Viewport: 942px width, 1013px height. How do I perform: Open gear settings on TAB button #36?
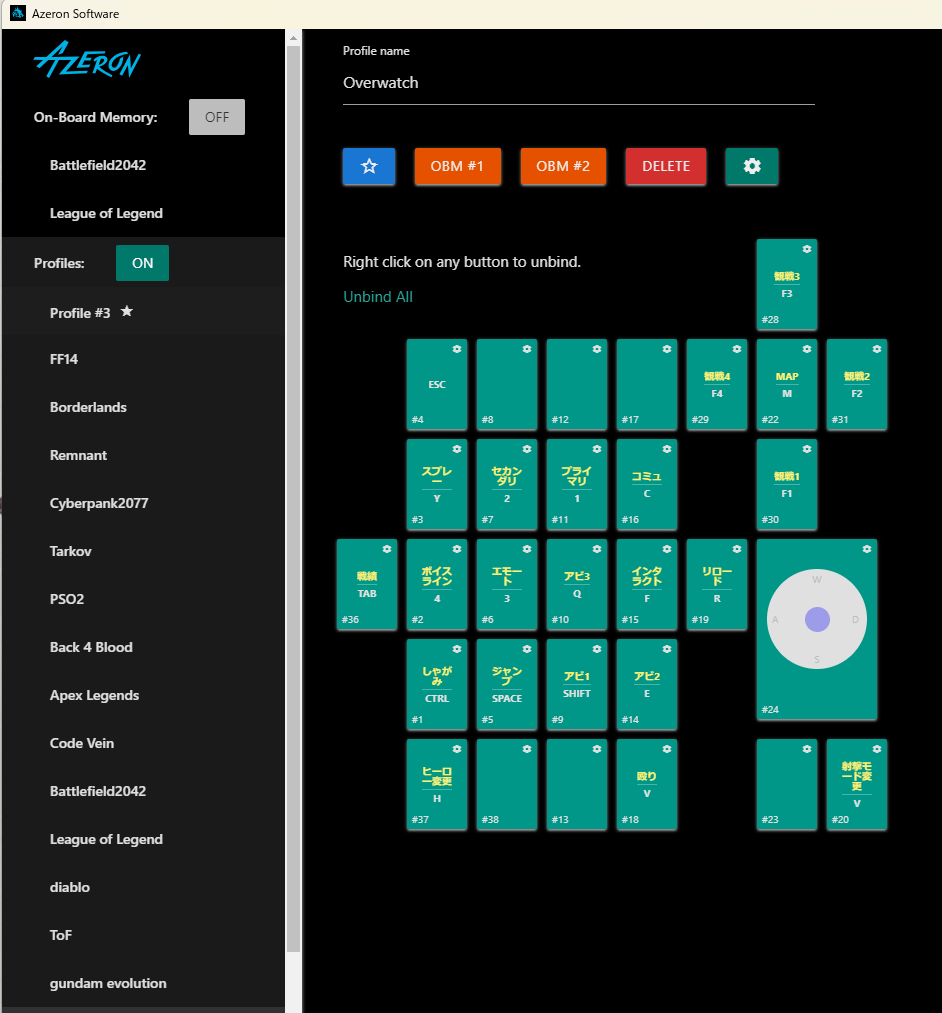tap(386, 549)
